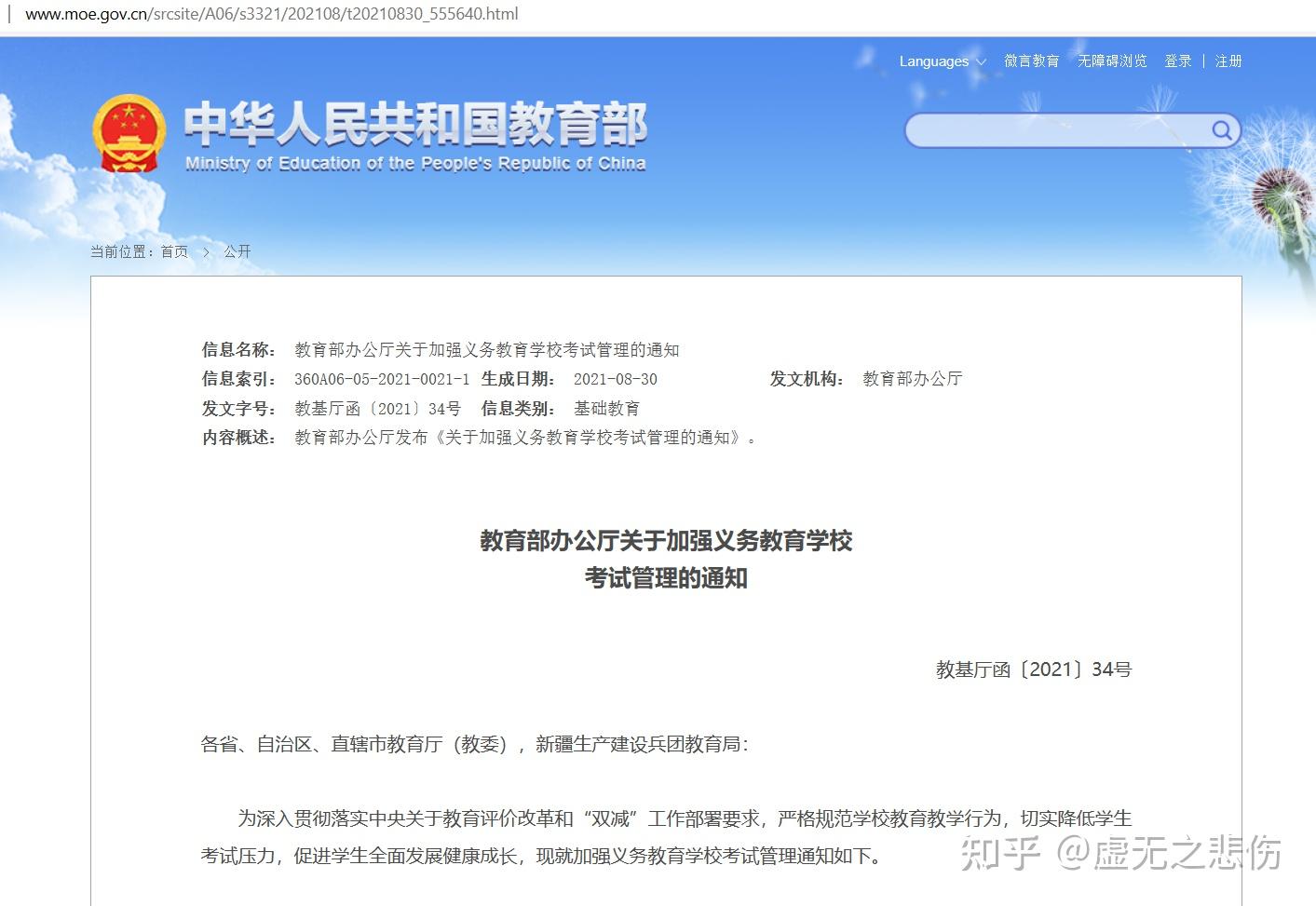Click the search magnifier icon
The width and height of the screenshot is (1316, 906).
point(1221,130)
